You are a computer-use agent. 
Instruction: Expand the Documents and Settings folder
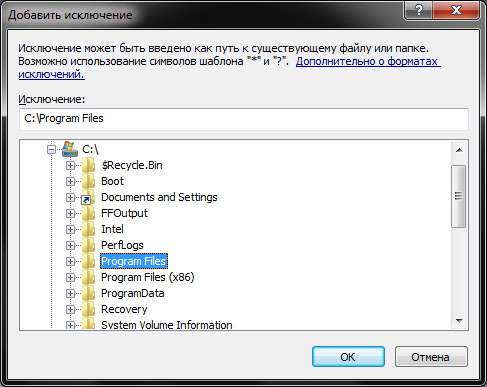70,197
